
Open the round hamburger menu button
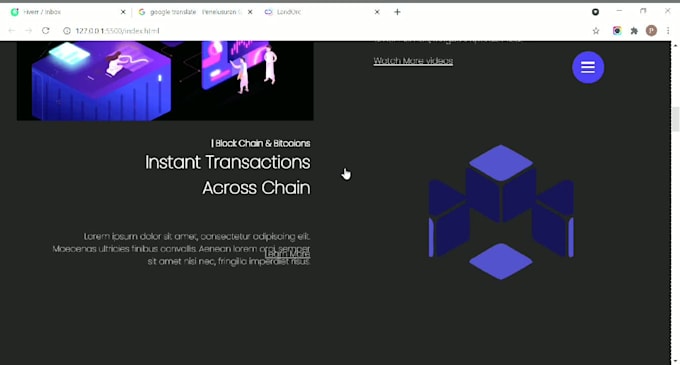pos(588,67)
